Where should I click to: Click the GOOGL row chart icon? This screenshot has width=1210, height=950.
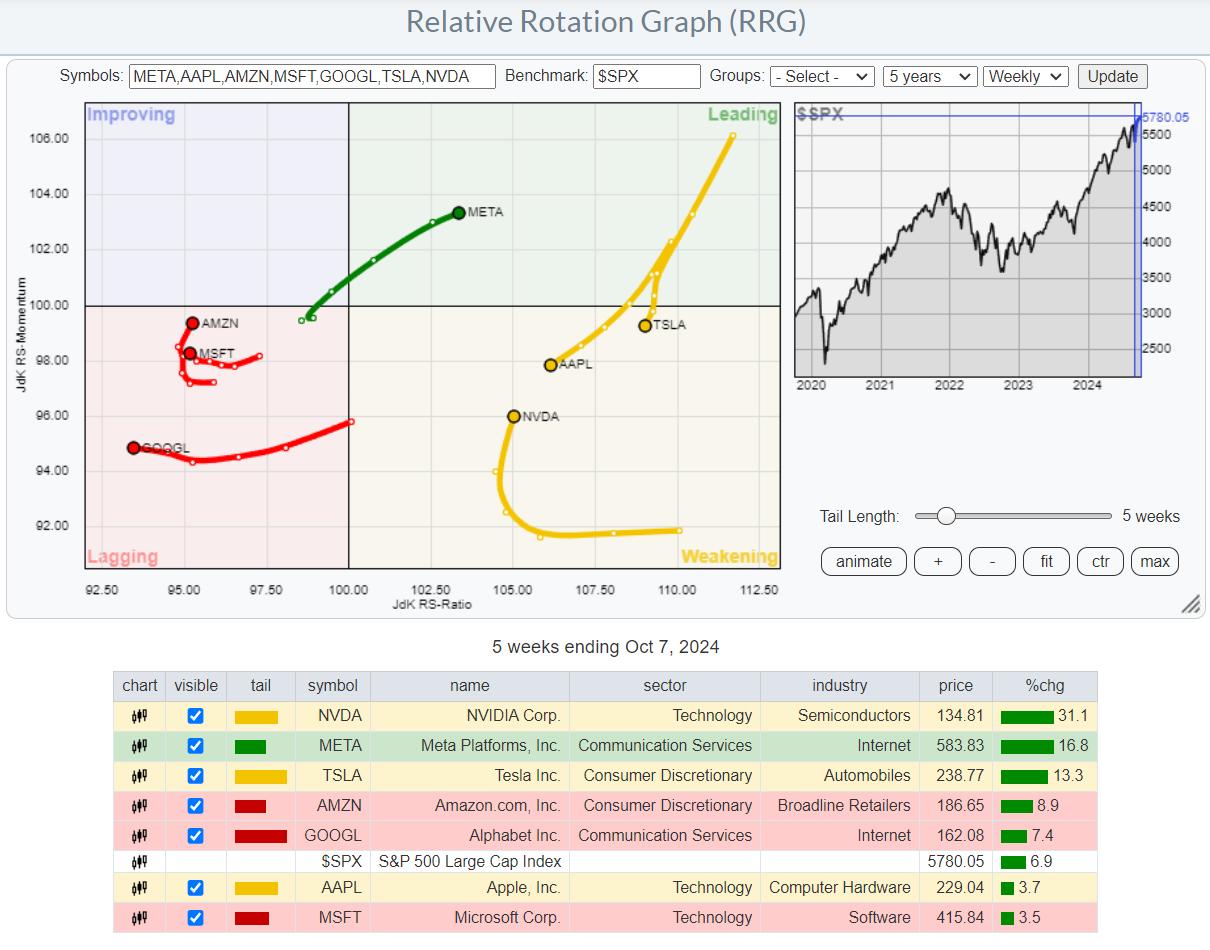click(139, 836)
